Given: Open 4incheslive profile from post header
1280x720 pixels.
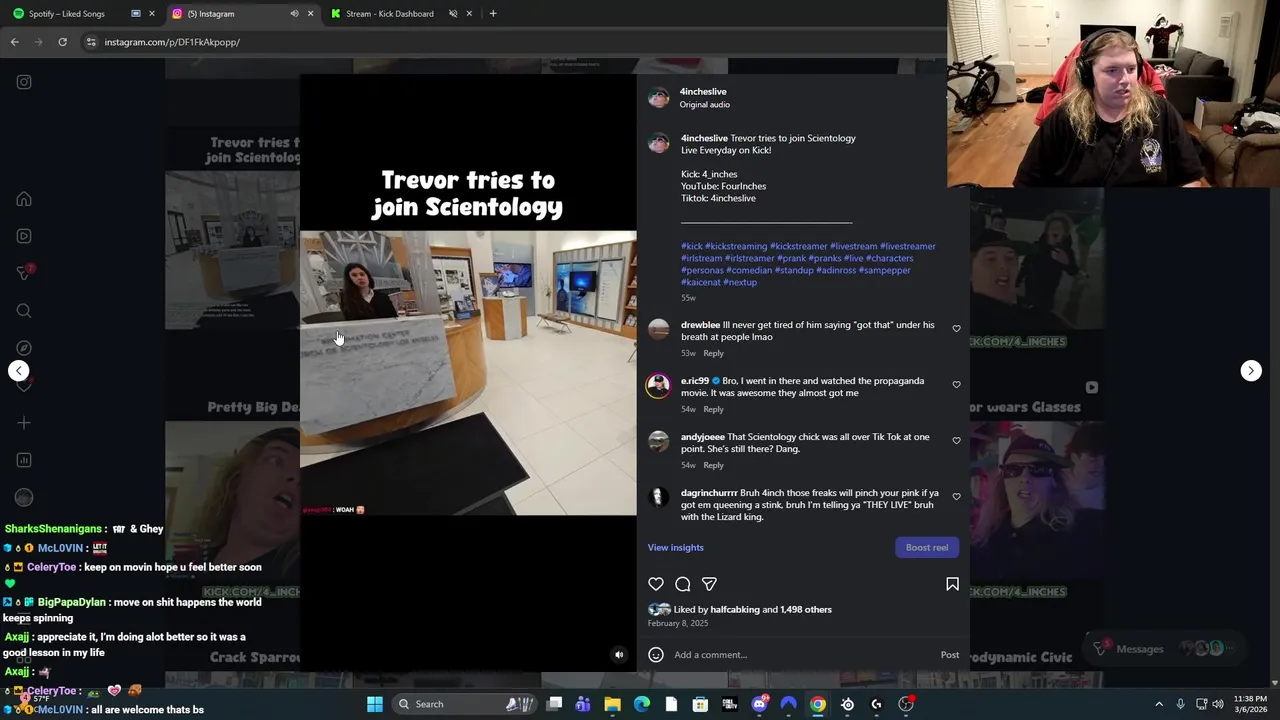Looking at the screenshot, I should (703, 91).
